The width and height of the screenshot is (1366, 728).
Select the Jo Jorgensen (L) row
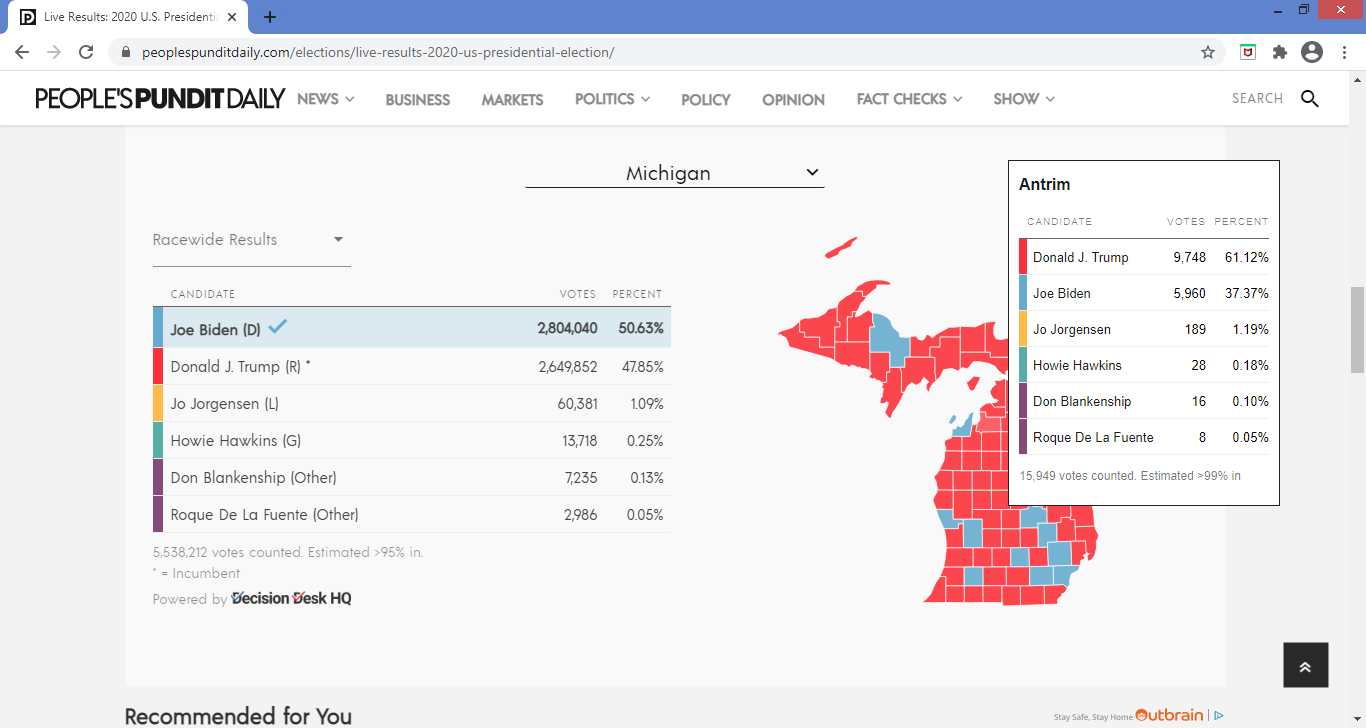coord(412,403)
